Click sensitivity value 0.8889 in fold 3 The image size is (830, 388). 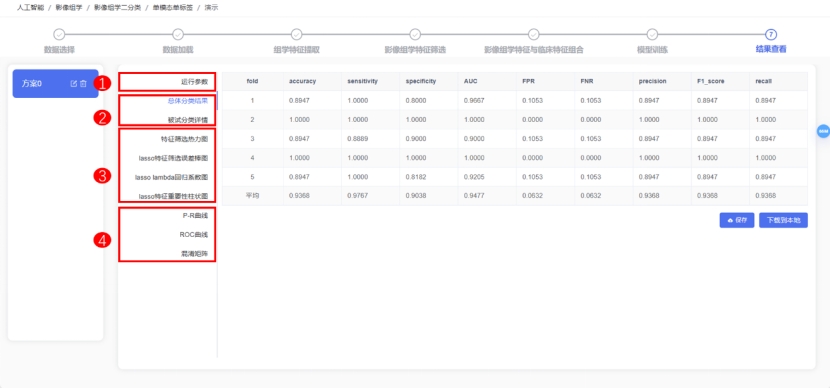(x=357, y=139)
